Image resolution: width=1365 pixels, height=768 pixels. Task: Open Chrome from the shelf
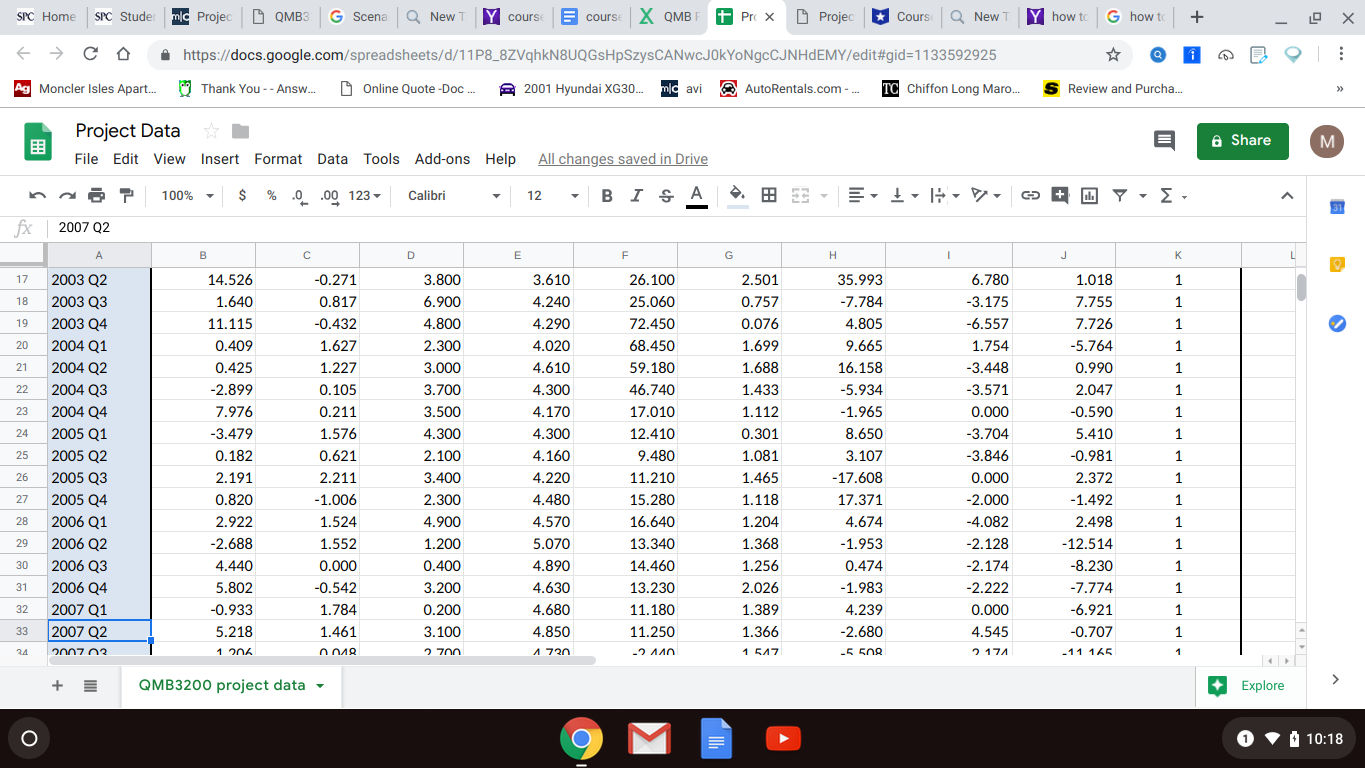[581, 739]
